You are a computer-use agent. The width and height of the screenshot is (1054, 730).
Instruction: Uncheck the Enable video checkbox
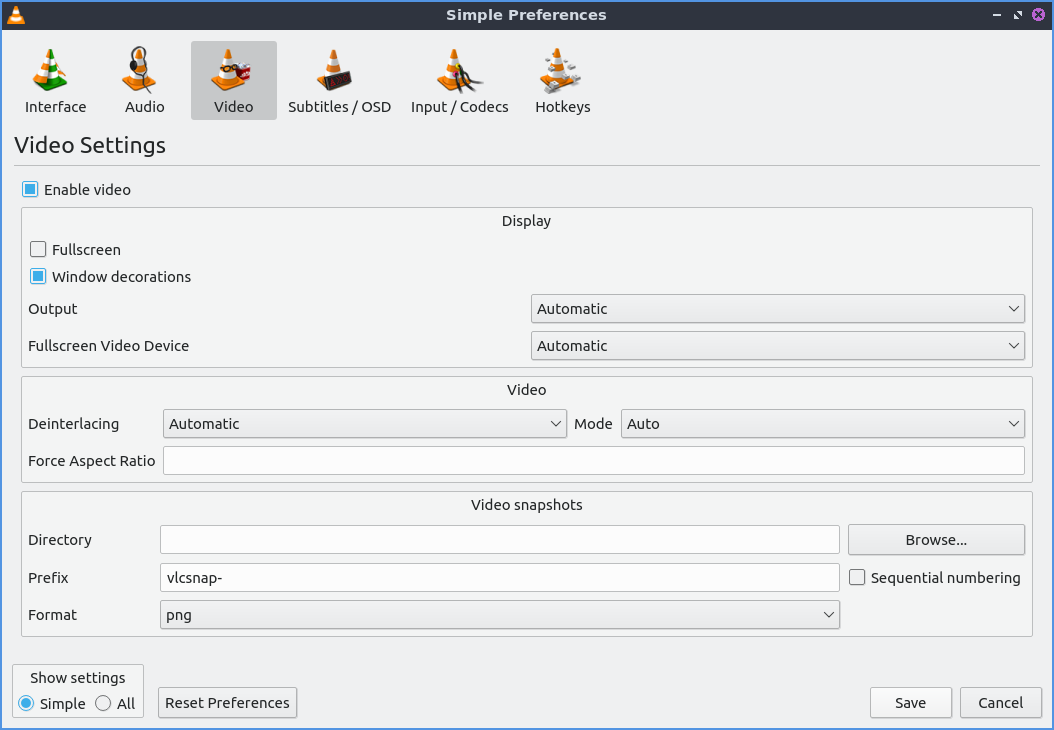31,190
